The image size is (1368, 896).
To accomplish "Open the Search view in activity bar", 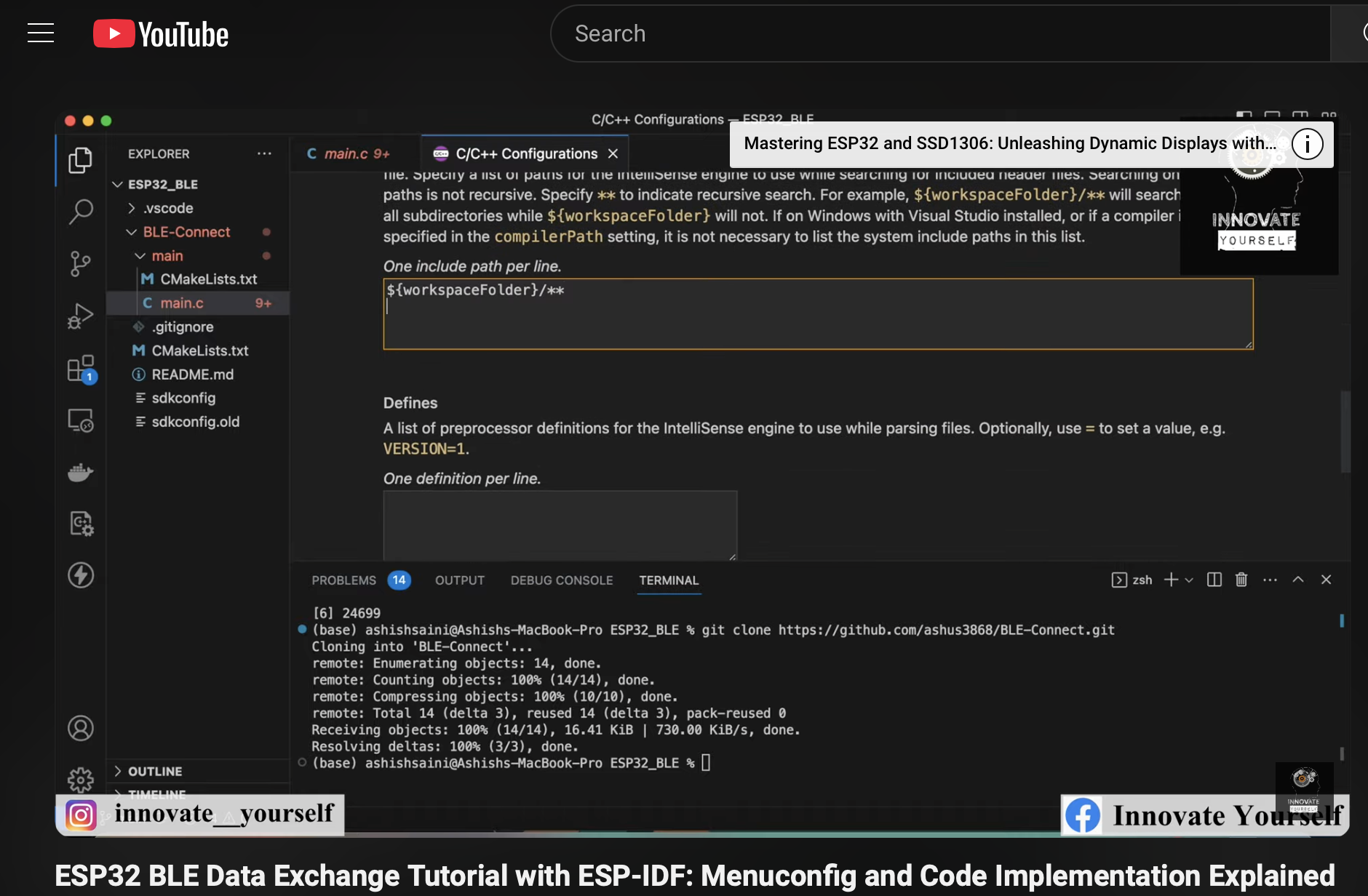I will pos(80,212).
